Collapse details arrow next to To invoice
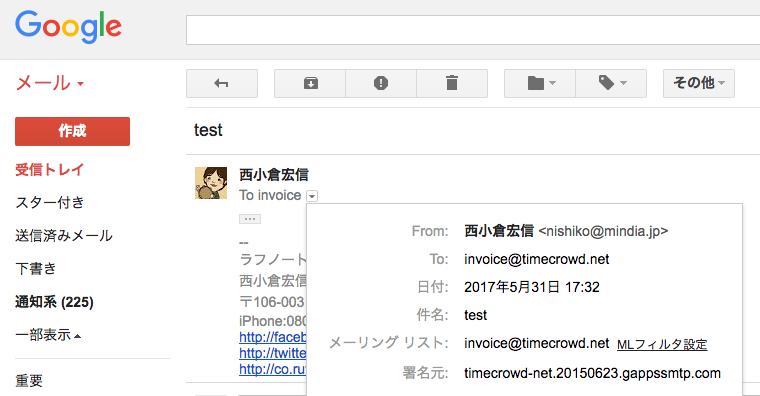Image resolution: width=760 pixels, height=396 pixels. click(x=312, y=196)
